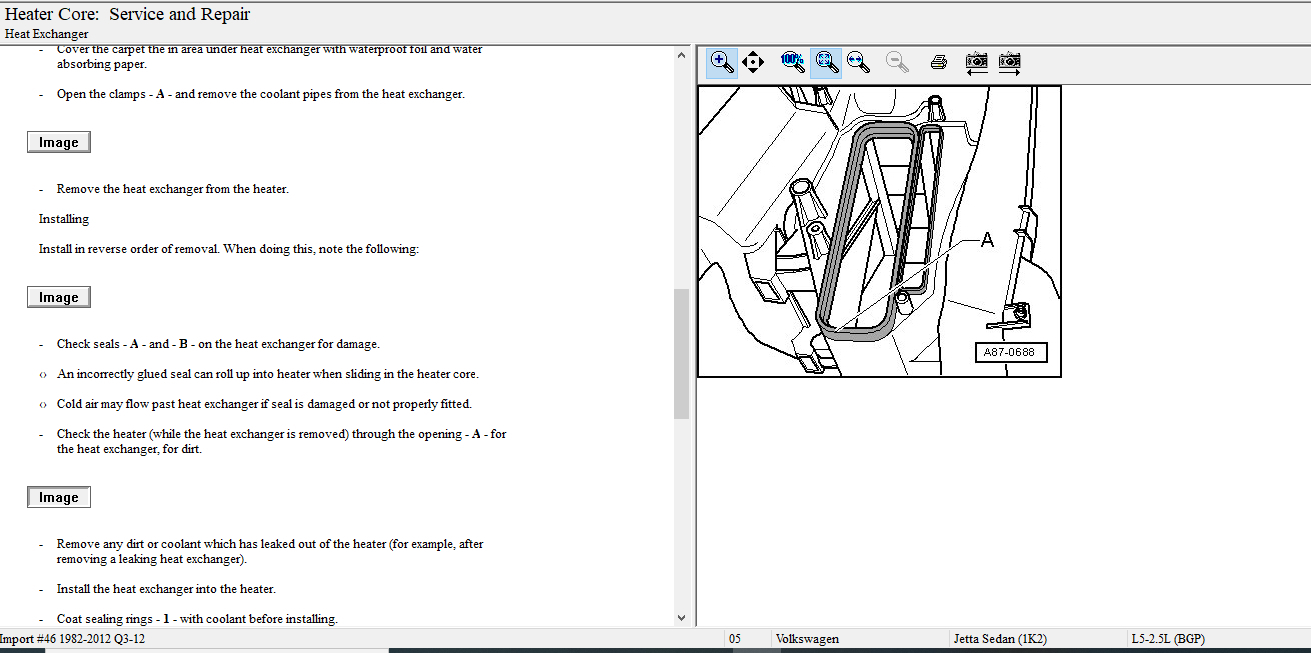Click the vertical scrollbar thumb in text pane
1311x653 pixels.
coord(681,353)
